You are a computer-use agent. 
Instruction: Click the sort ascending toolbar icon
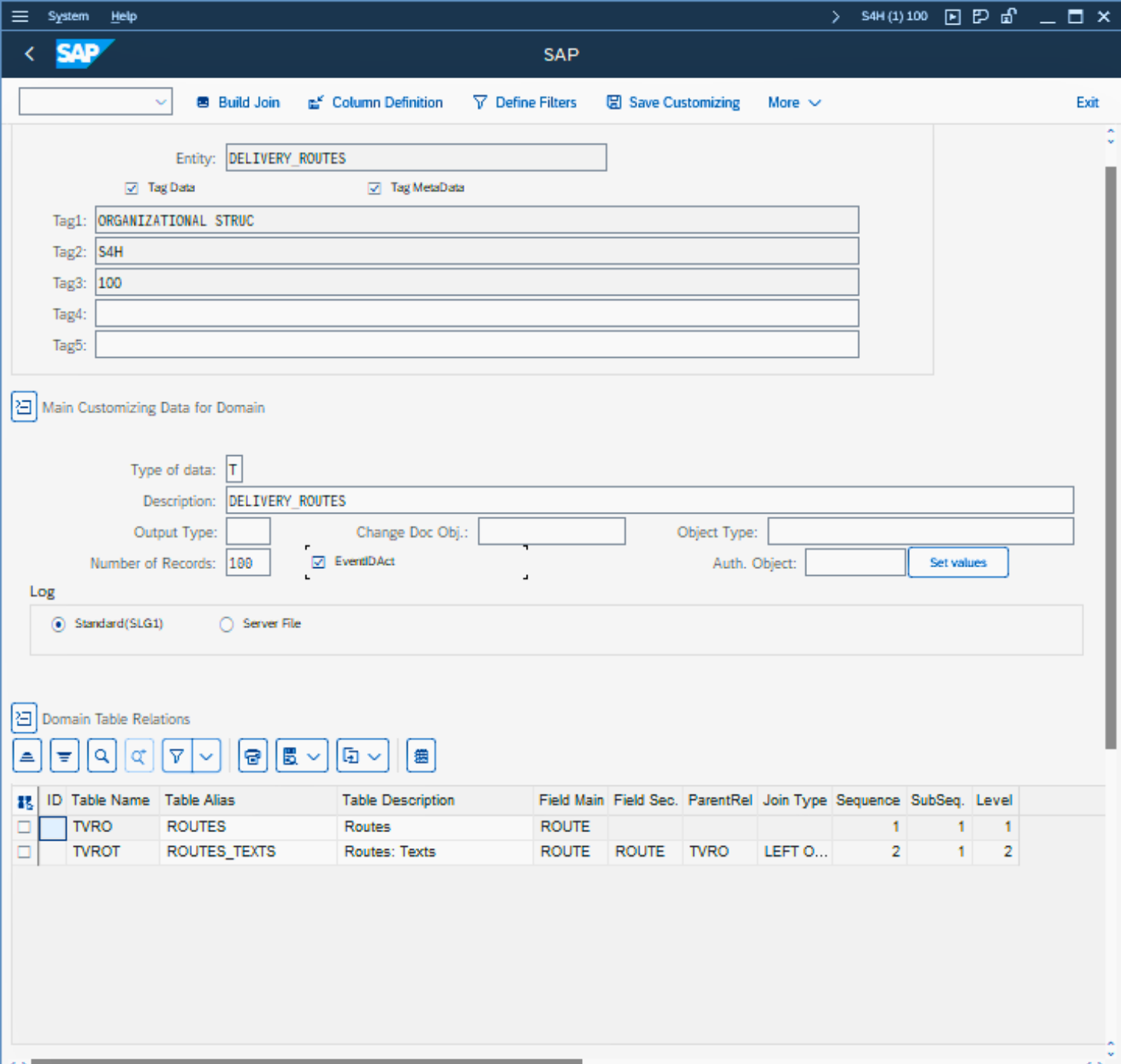(x=27, y=756)
